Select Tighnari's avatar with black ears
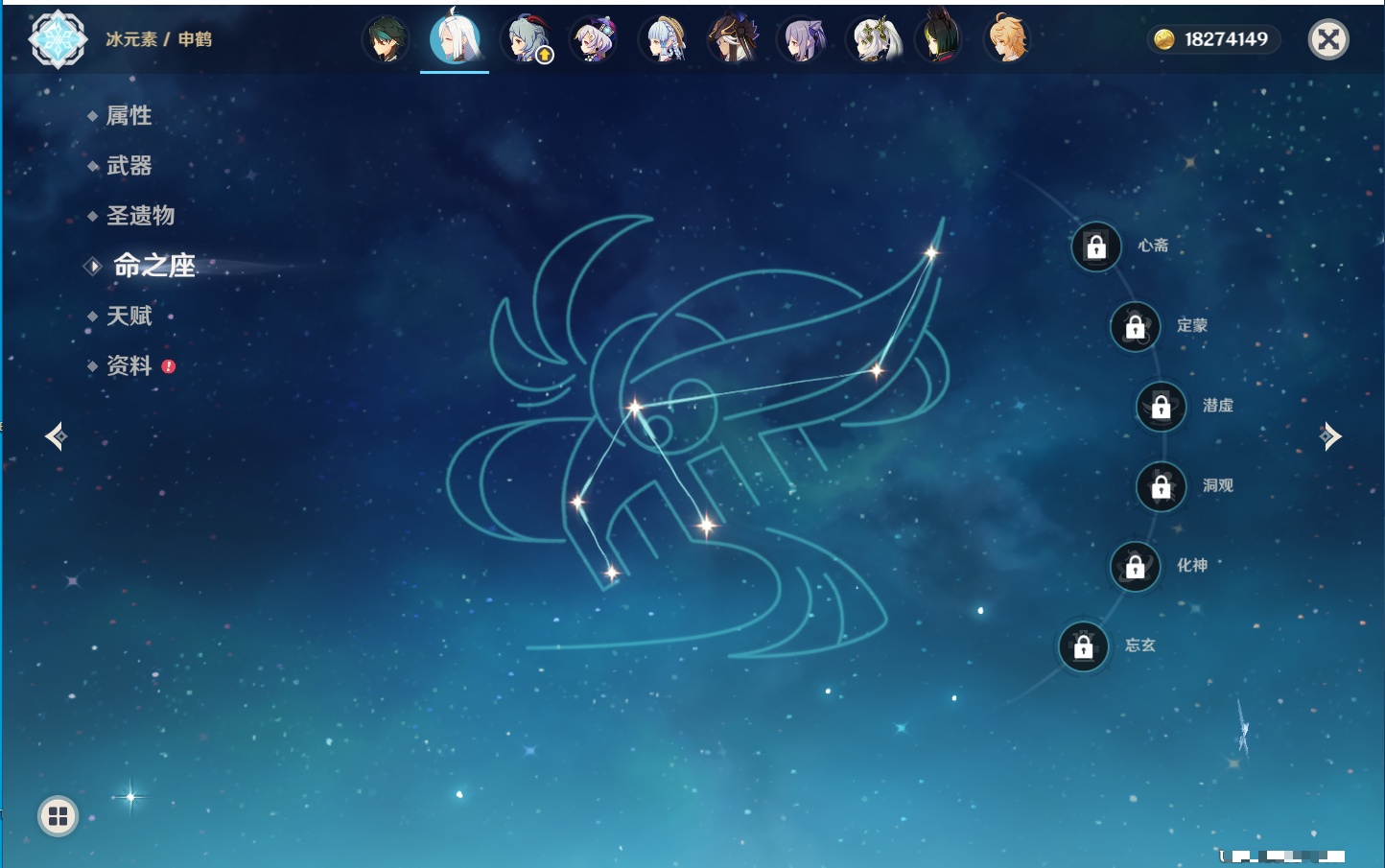The image size is (1385, 868). [939, 37]
